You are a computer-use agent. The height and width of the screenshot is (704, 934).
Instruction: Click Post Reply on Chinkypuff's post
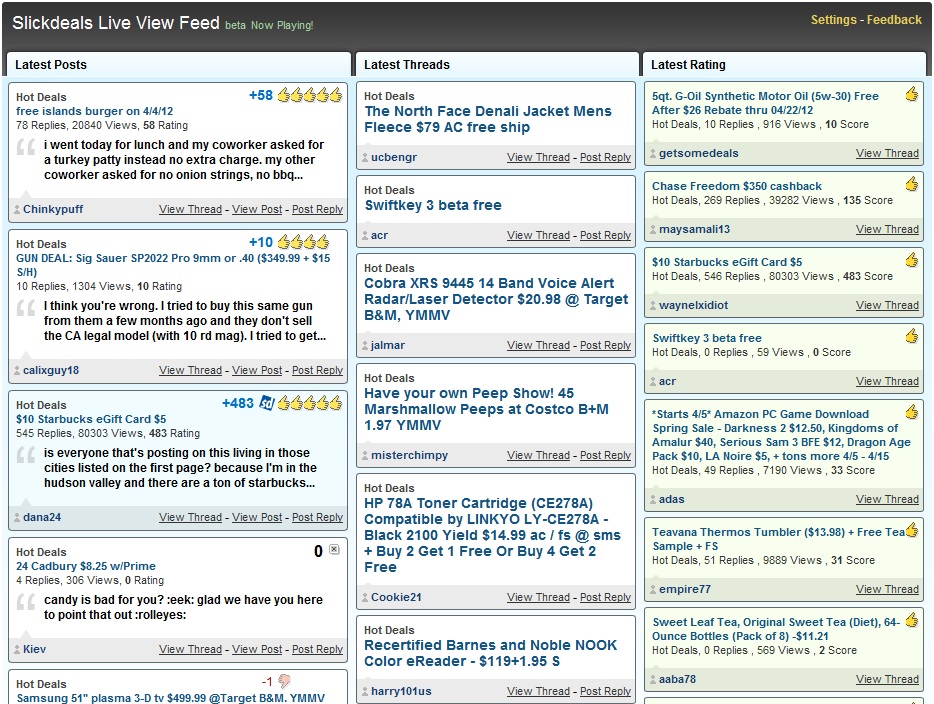(x=317, y=209)
